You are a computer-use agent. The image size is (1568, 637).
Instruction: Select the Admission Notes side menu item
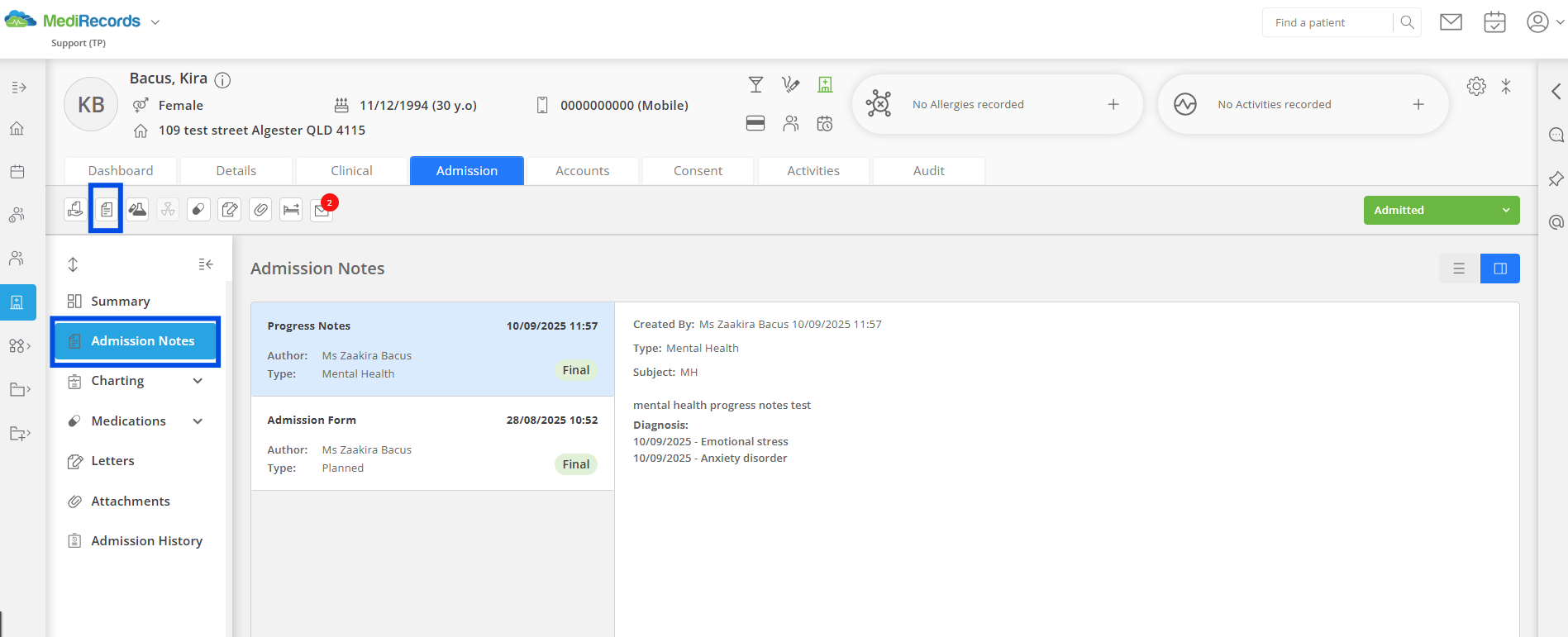point(136,341)
